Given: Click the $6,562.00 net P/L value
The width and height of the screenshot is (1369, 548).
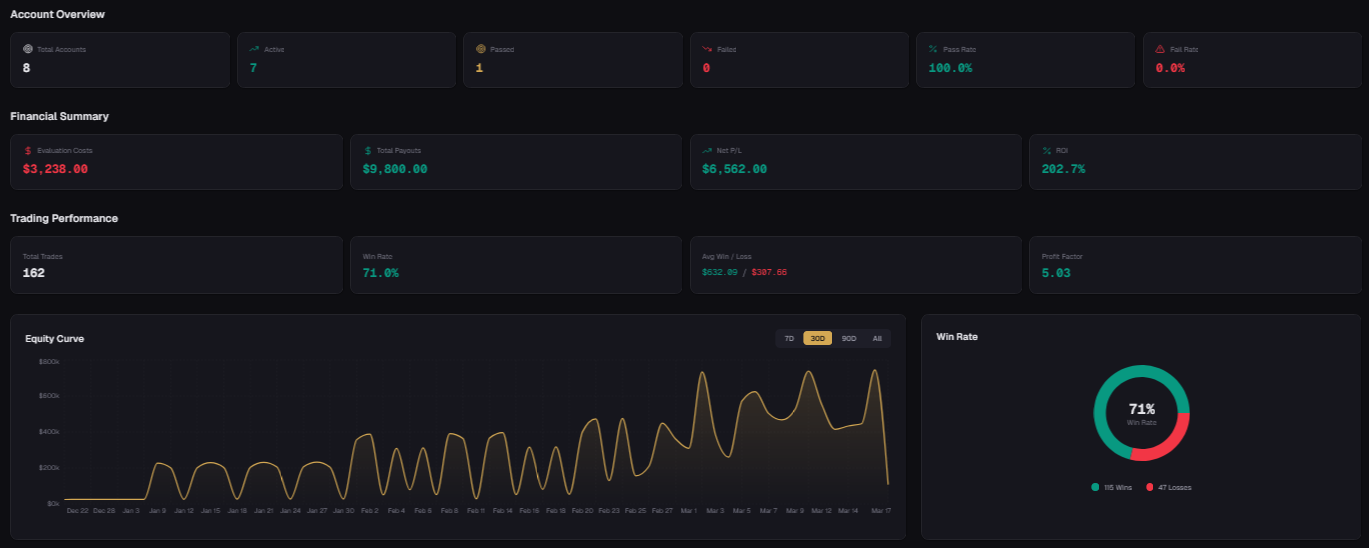Looking at the screenshot, I should tap(734, 169).
